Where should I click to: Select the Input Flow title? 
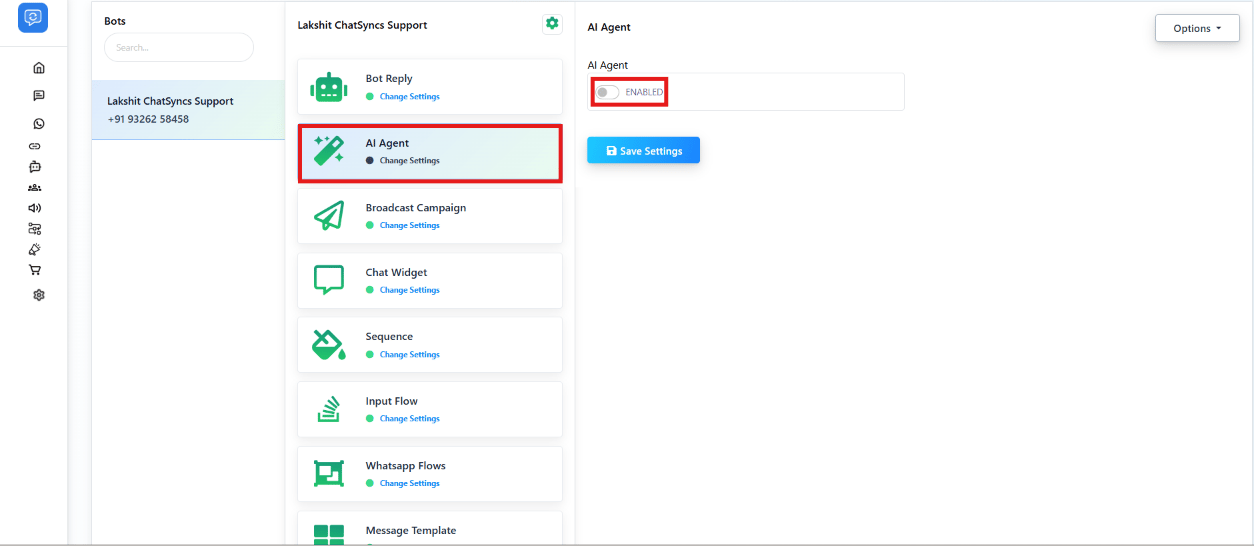click(x=392, y=401)
